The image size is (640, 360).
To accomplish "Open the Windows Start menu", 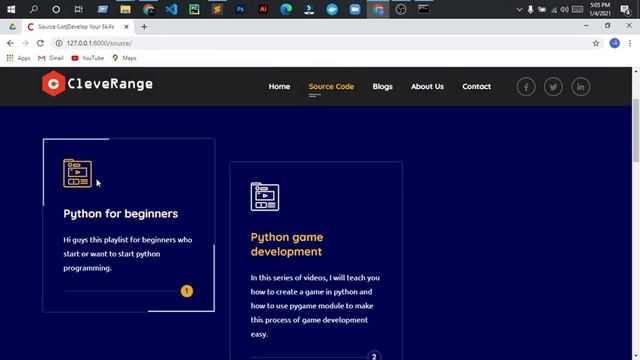I will pos(11,9).
